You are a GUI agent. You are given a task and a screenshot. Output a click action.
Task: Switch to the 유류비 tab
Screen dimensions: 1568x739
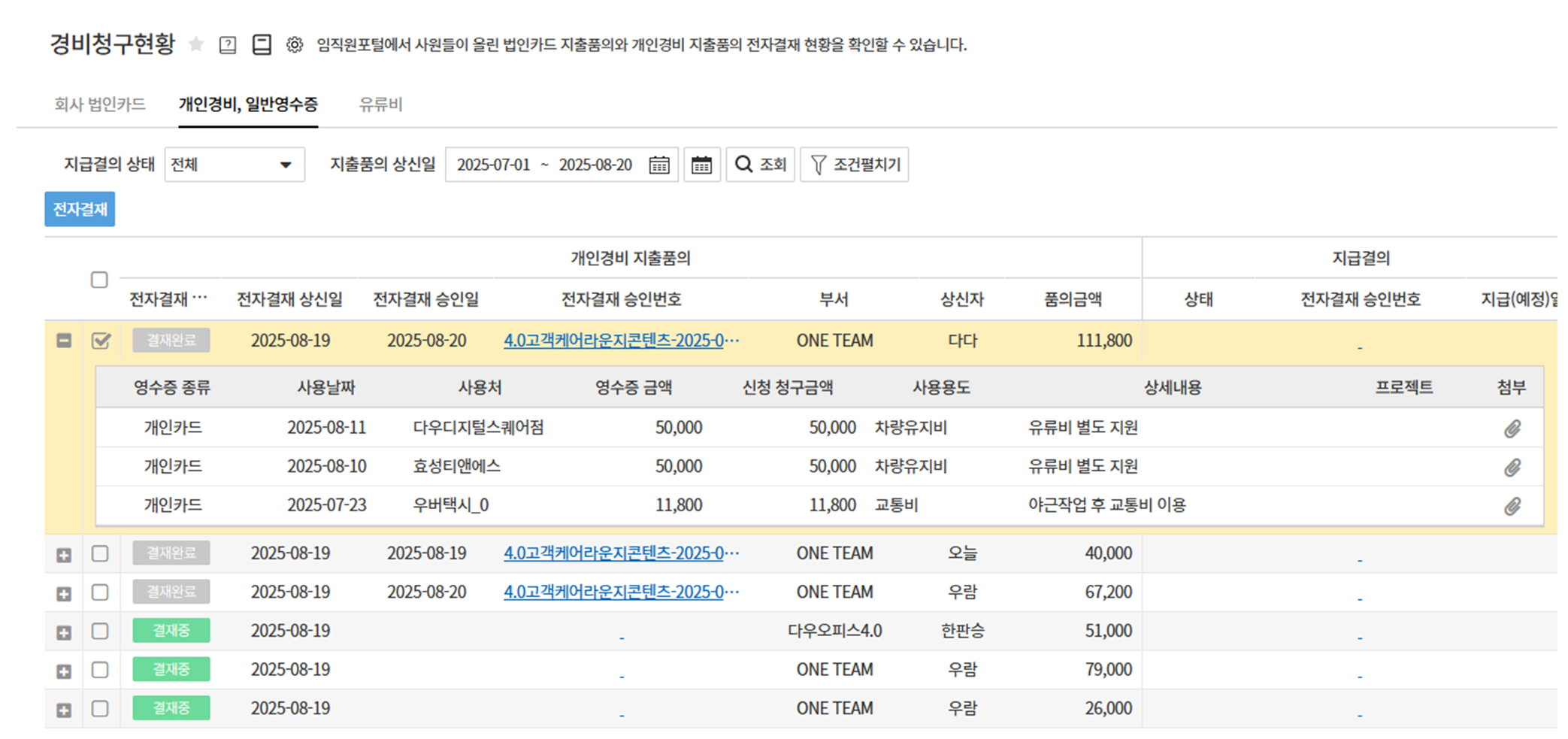tap(380, 104)
